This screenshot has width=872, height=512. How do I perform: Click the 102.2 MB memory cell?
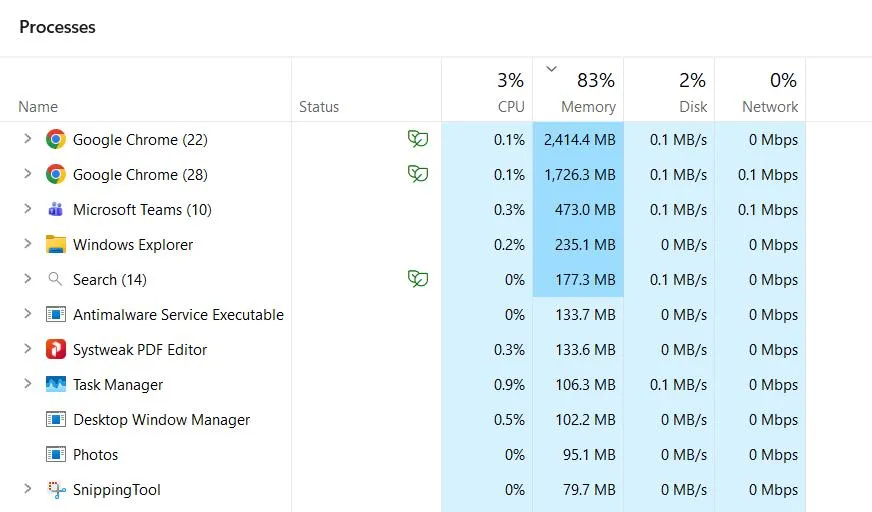pos(578,420)
